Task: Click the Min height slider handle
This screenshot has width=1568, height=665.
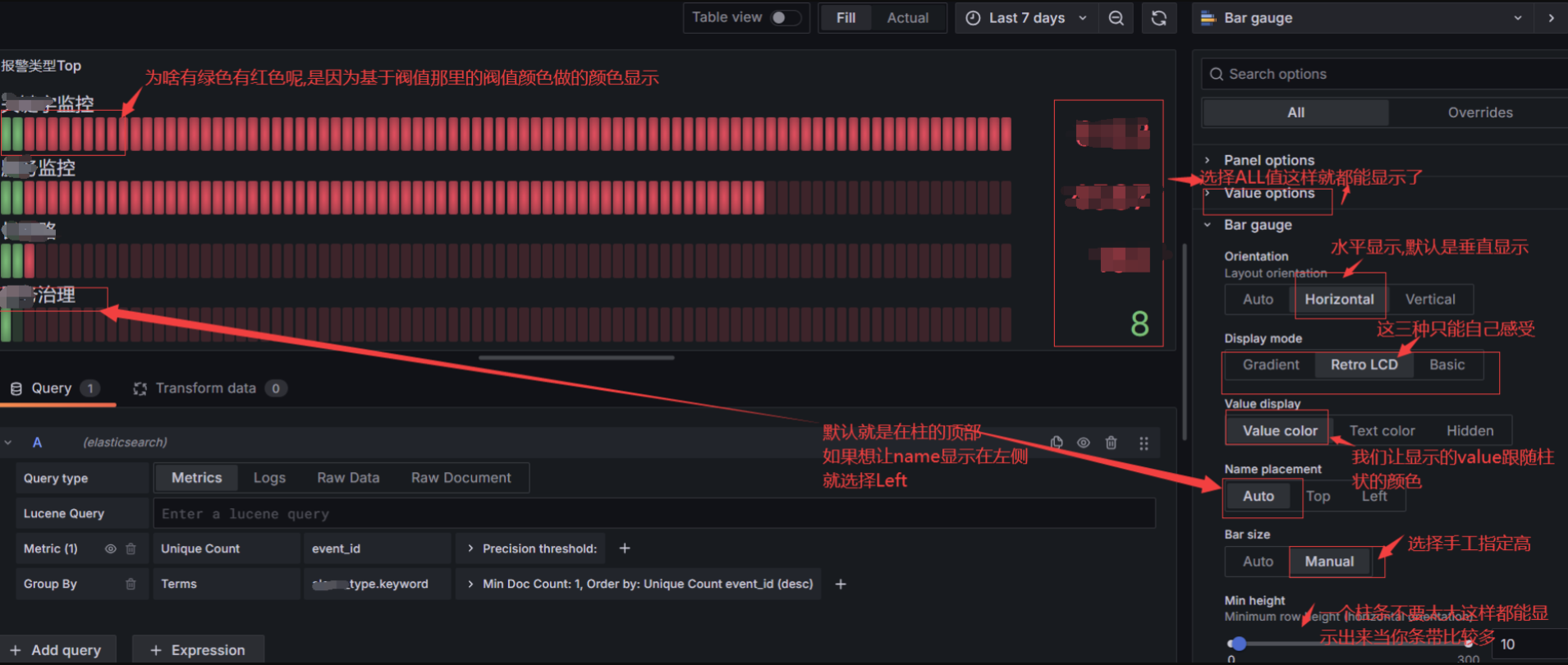Action: [x=1239, y=644]
